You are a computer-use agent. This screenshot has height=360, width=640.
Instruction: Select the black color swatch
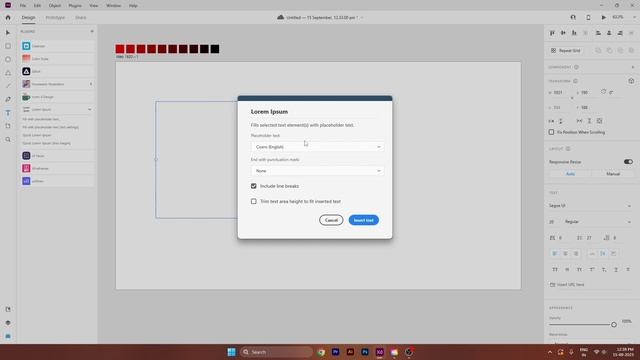(x=215, y=49)
